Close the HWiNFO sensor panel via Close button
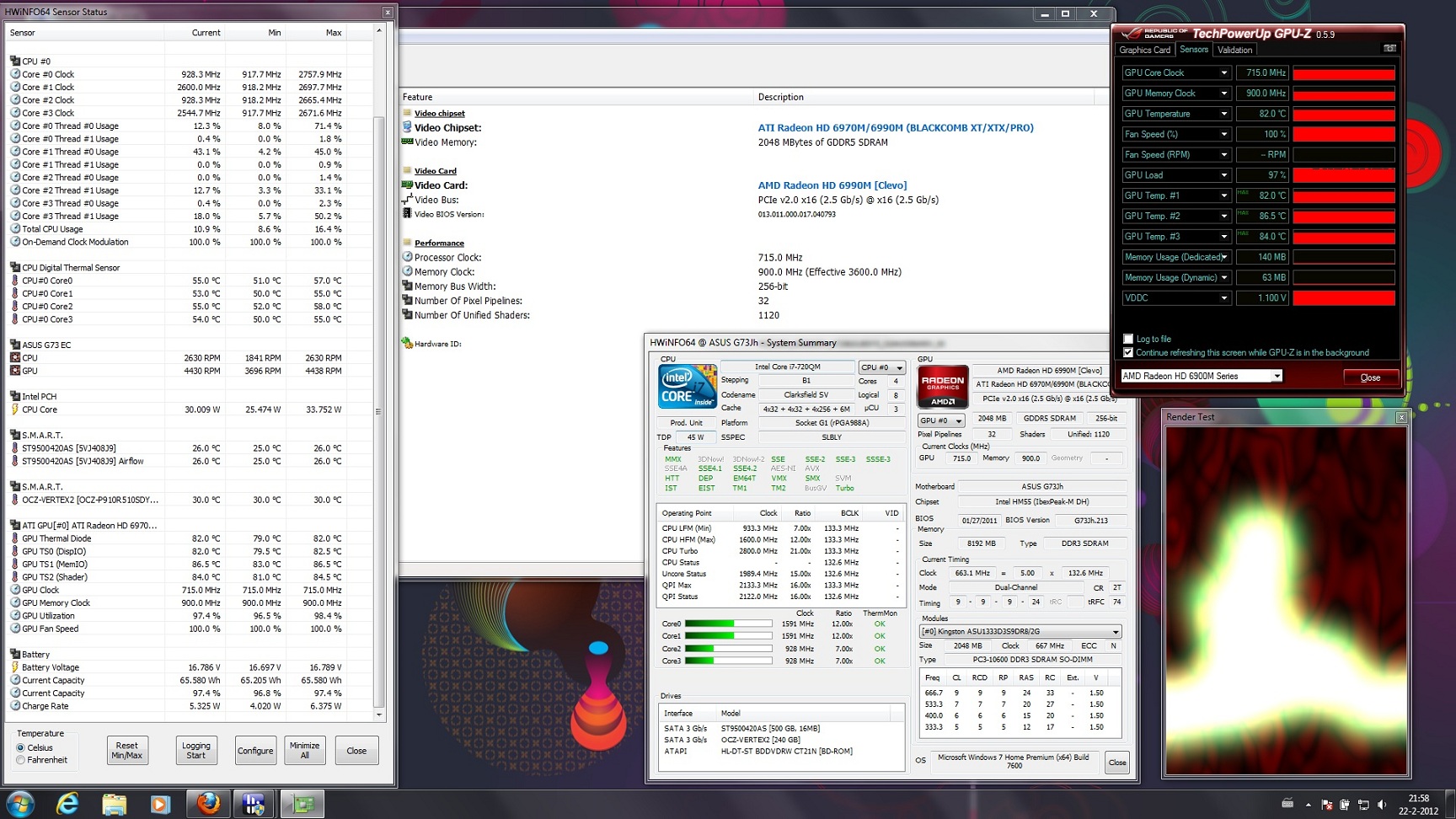1456x819 pixels. click(356, 750)
